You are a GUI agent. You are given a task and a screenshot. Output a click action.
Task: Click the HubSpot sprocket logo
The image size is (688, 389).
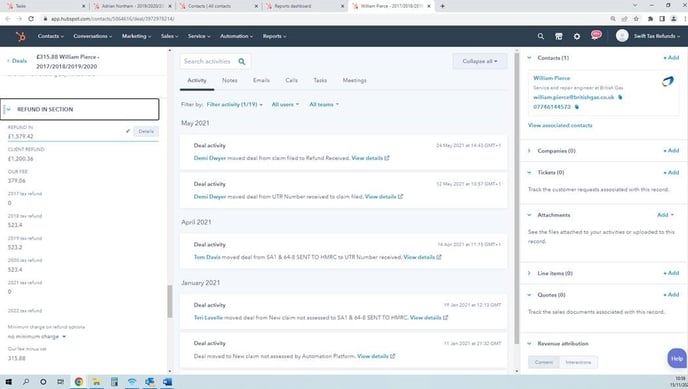pos(20,36)
